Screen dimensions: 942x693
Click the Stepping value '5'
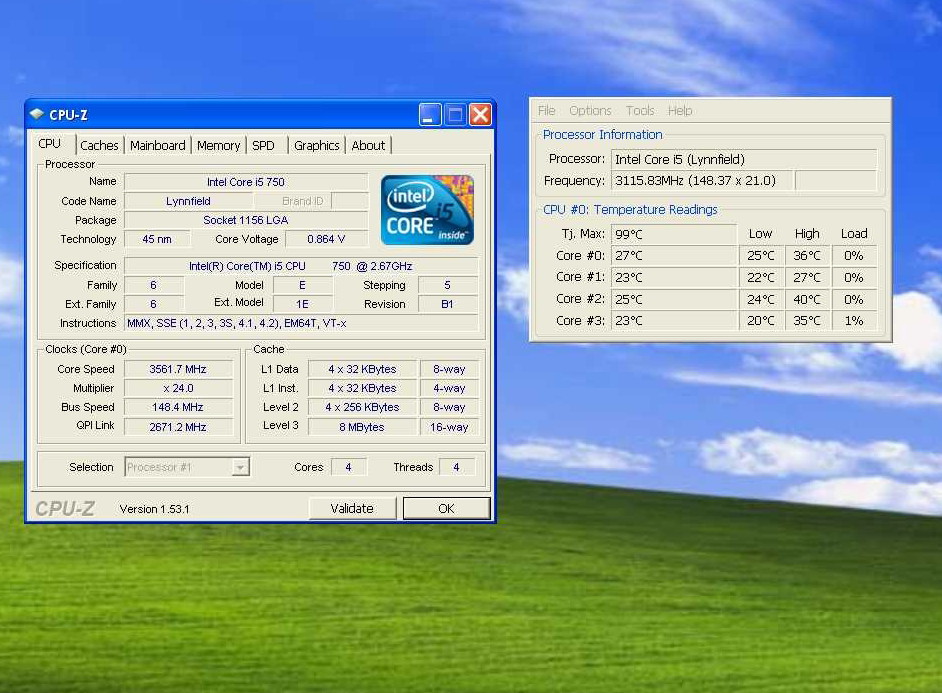pos(448,285)
